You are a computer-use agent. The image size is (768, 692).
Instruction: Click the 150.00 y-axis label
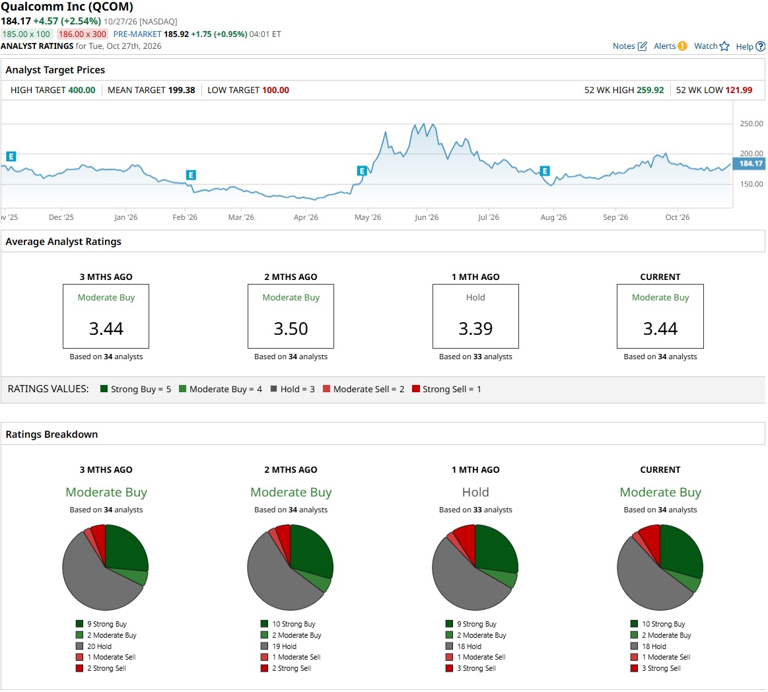click(x=751, y=184)
